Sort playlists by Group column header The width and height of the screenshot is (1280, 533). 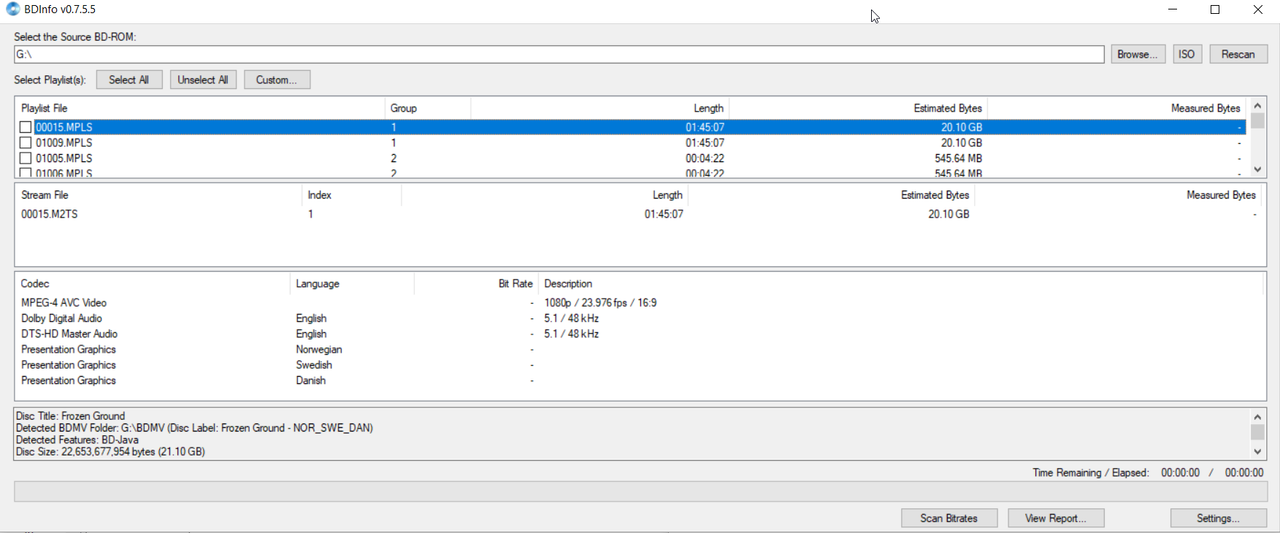[427, 108]
